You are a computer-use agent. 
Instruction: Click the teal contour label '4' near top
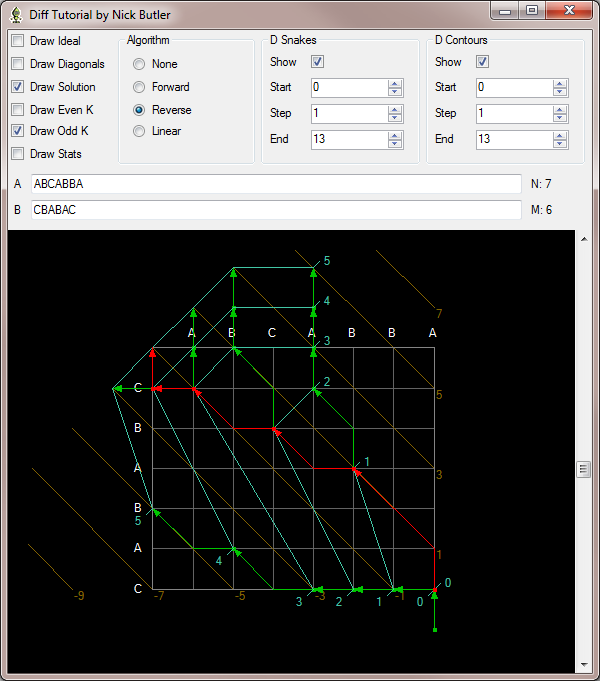pos(327,301)
